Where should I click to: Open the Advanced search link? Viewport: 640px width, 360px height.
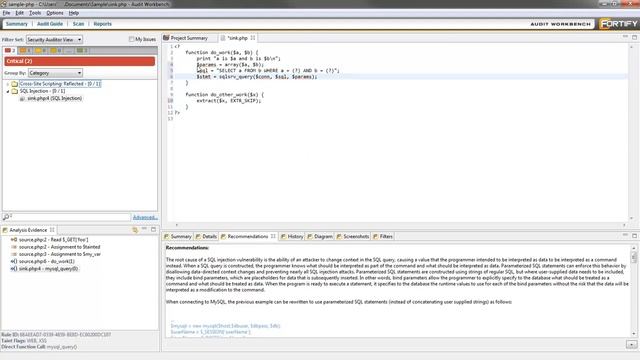pos(145,218)
